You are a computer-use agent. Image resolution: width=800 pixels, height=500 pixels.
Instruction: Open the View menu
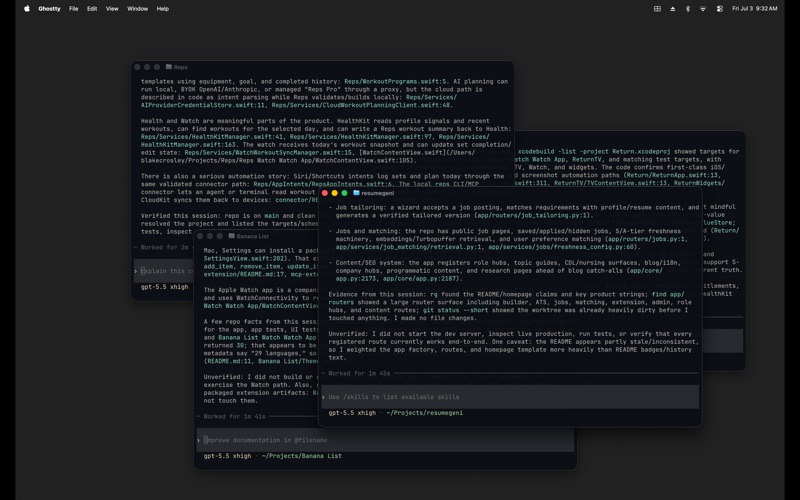[x=112, y=9]
